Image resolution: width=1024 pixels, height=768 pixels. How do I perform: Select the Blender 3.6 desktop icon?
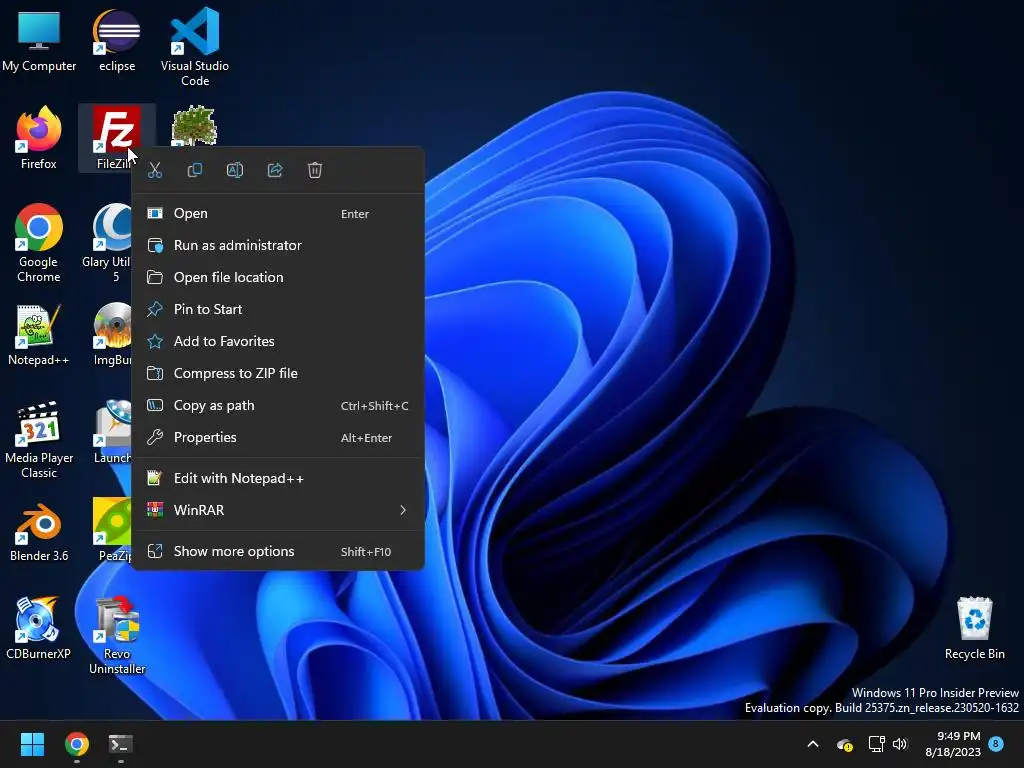39,530
